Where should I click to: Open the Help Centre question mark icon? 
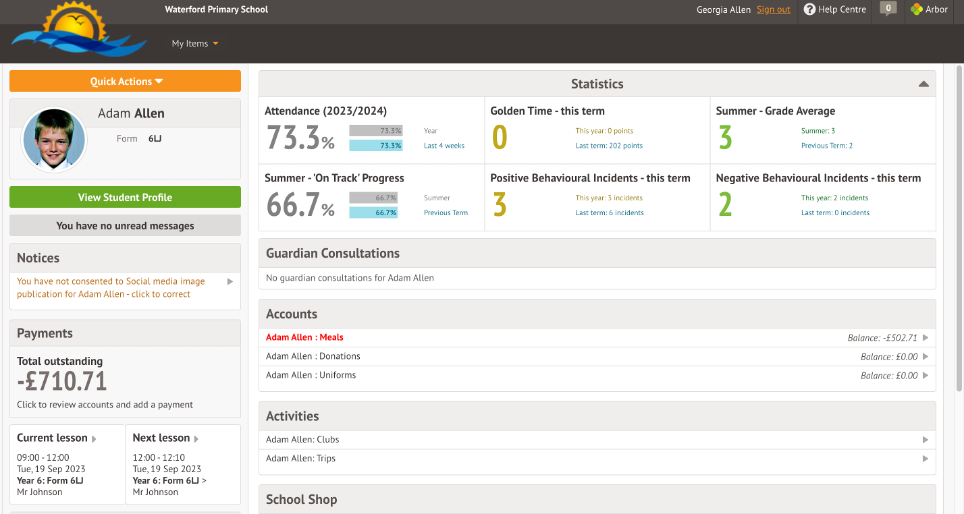810,10
